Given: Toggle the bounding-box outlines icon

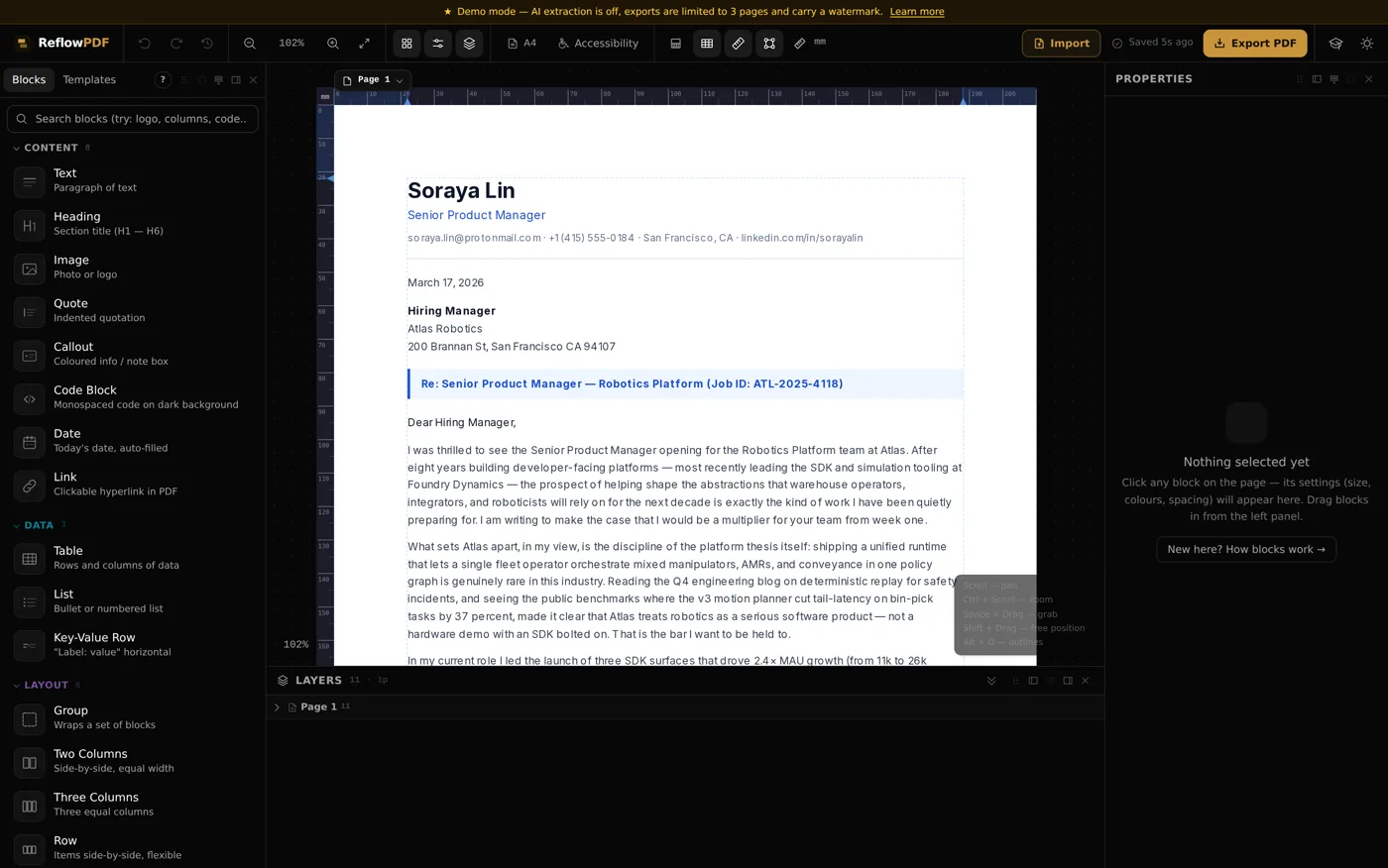Looking at the screenshot, I should (769, 44).
